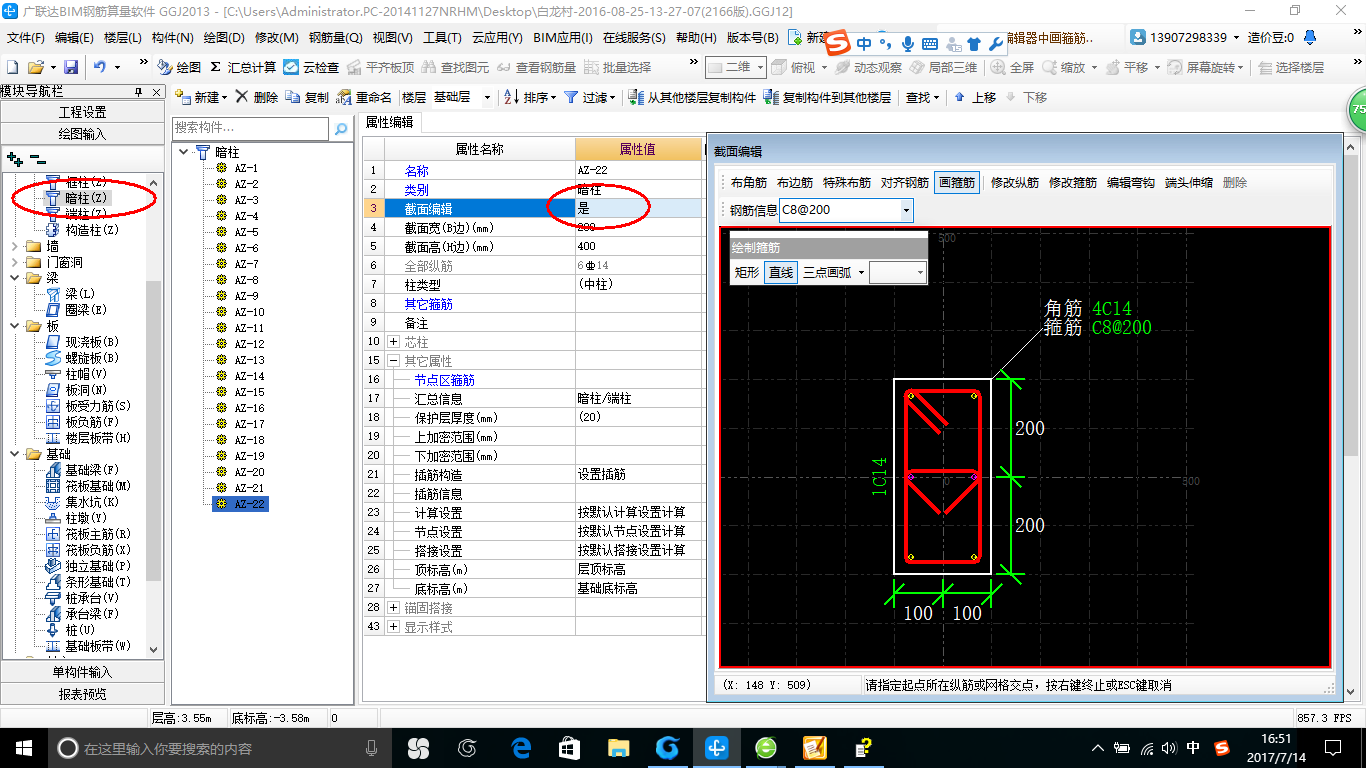Click the Windows Start button

pyautogui.click(x=23, y=747)
